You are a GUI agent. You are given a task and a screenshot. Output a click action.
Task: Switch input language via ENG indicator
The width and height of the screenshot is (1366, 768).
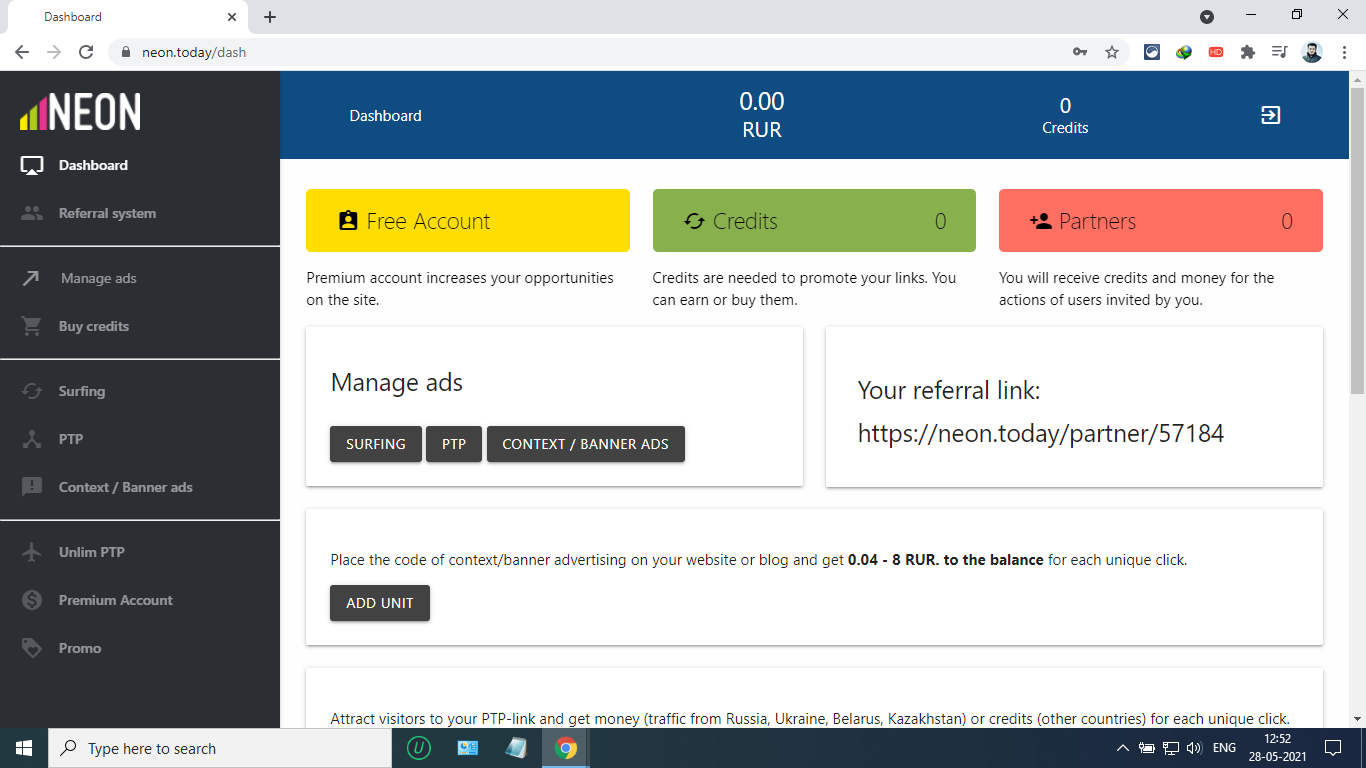coord(1224,748)
